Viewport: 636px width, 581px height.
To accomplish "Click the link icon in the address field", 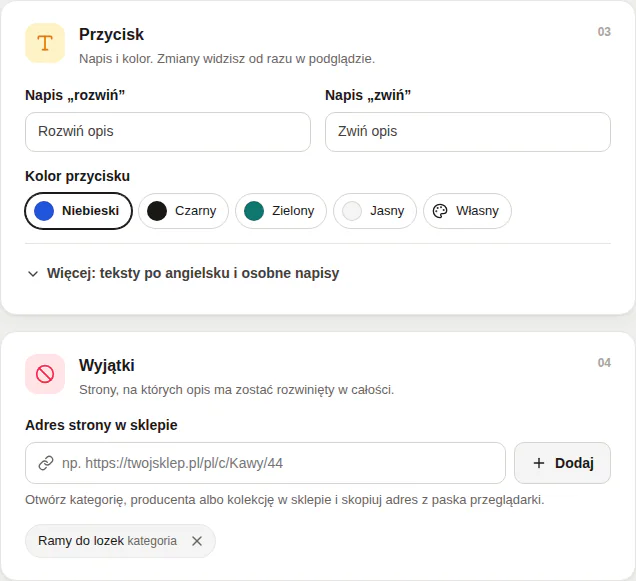I will pyautogui.click(x=46, y=463).
